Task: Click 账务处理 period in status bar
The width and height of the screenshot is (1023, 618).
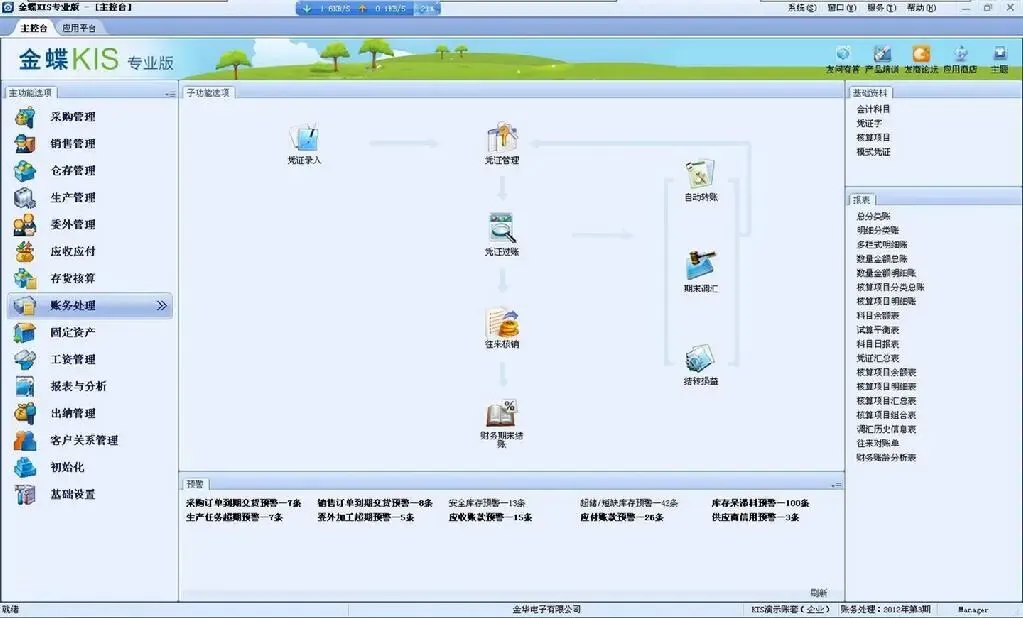Action: coord(886,610)
